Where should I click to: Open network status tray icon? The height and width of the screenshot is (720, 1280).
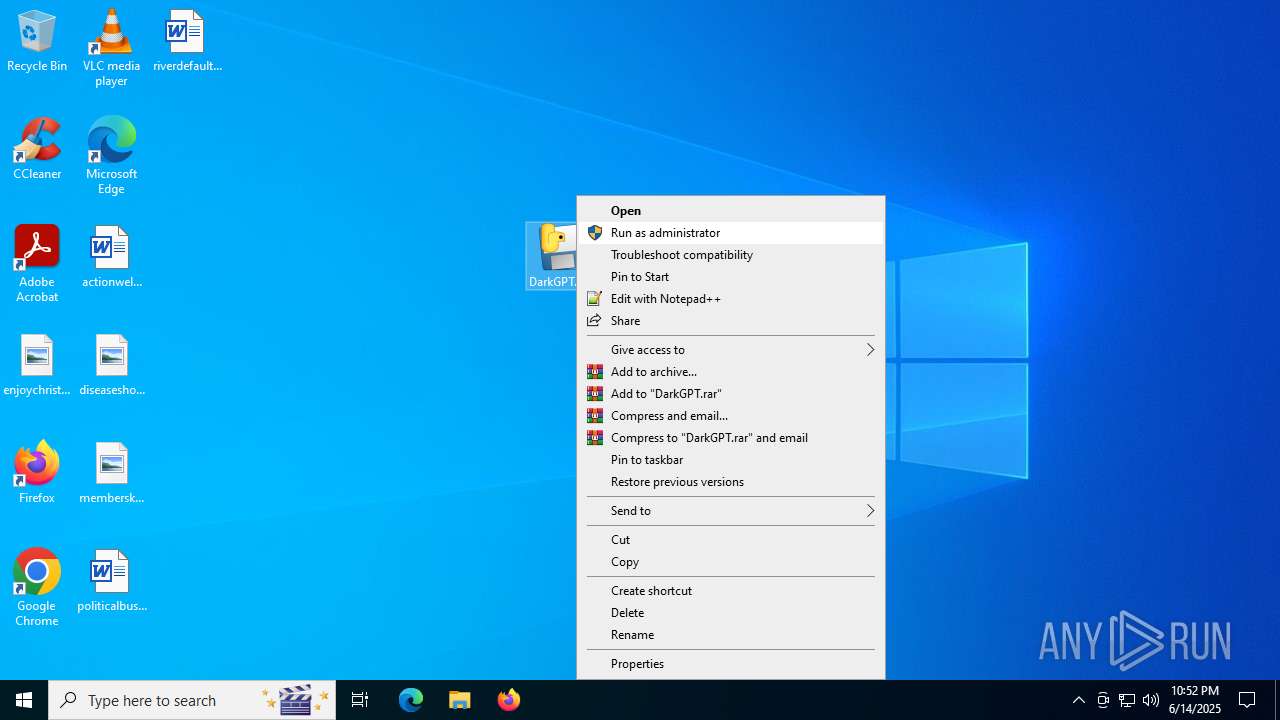[x=1127, y=700]
